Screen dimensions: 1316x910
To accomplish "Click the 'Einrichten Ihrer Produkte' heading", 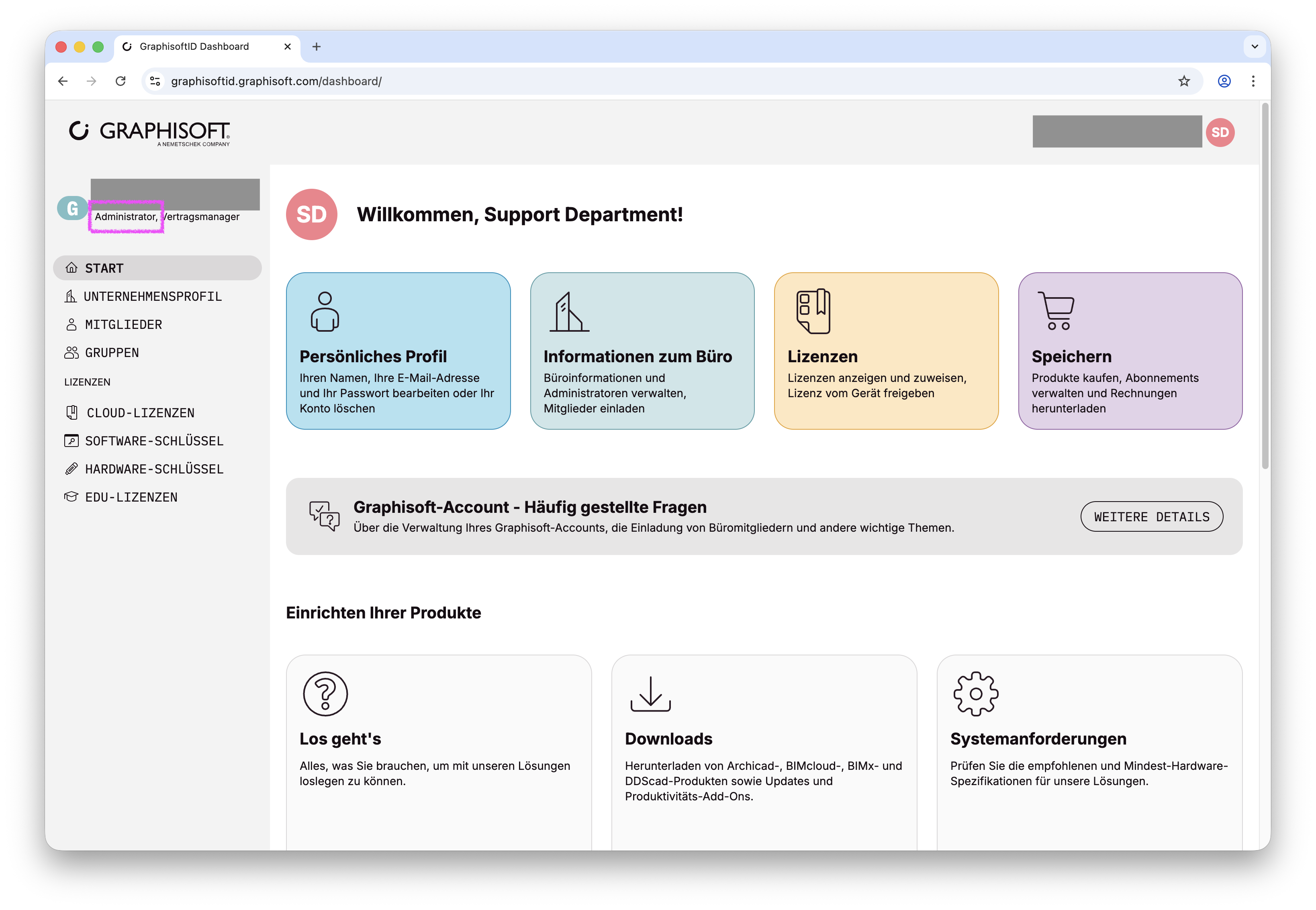I will tap(383, 612).
